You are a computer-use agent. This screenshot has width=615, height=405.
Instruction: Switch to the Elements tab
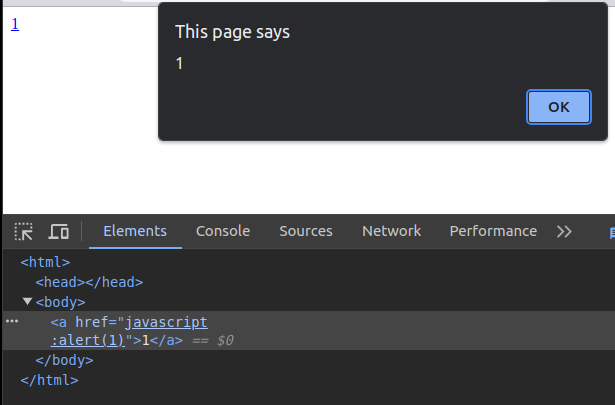135,231
